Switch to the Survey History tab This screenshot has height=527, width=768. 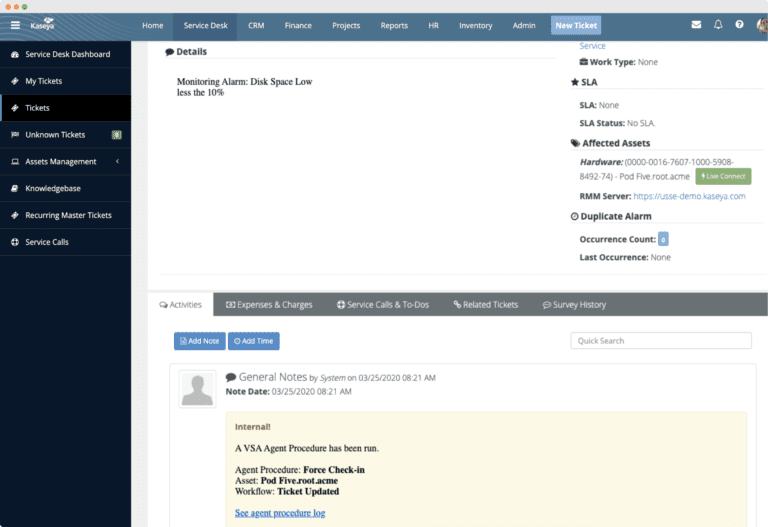coord(574,305)
